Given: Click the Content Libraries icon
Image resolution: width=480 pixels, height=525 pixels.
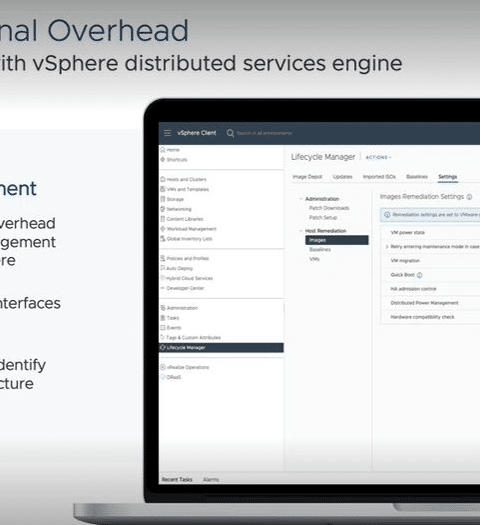Looking at the screenshot, I should [x=163, y=219].
